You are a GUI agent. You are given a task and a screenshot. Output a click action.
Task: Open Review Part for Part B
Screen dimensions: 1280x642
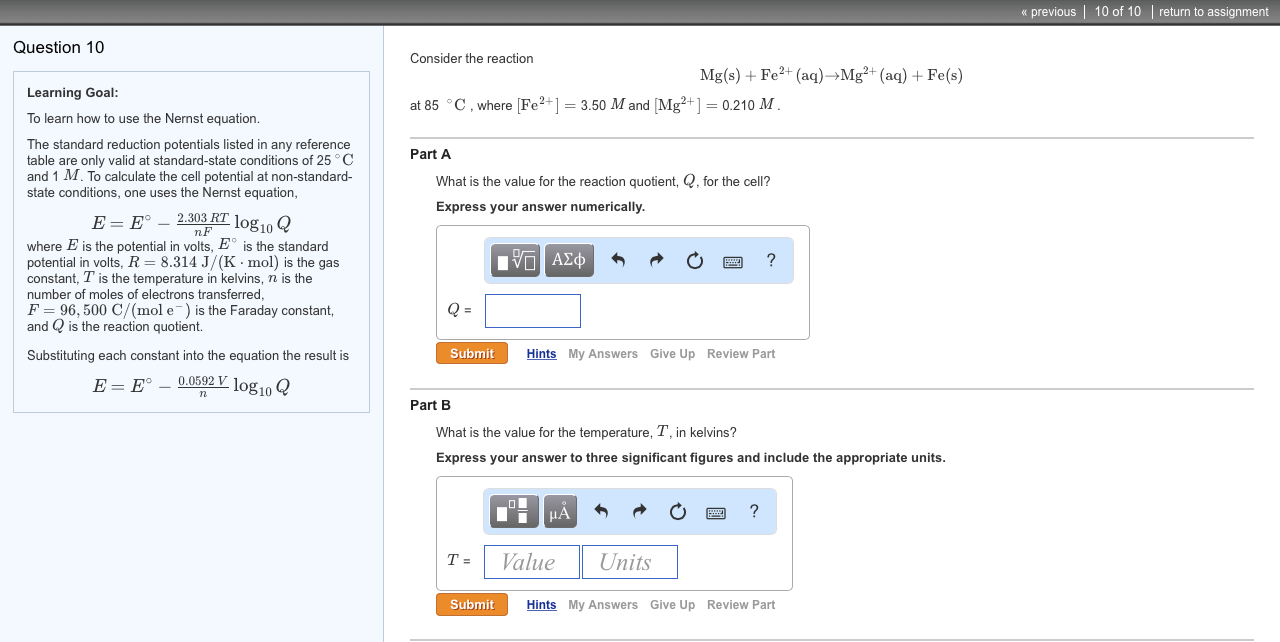click(741, 604)
